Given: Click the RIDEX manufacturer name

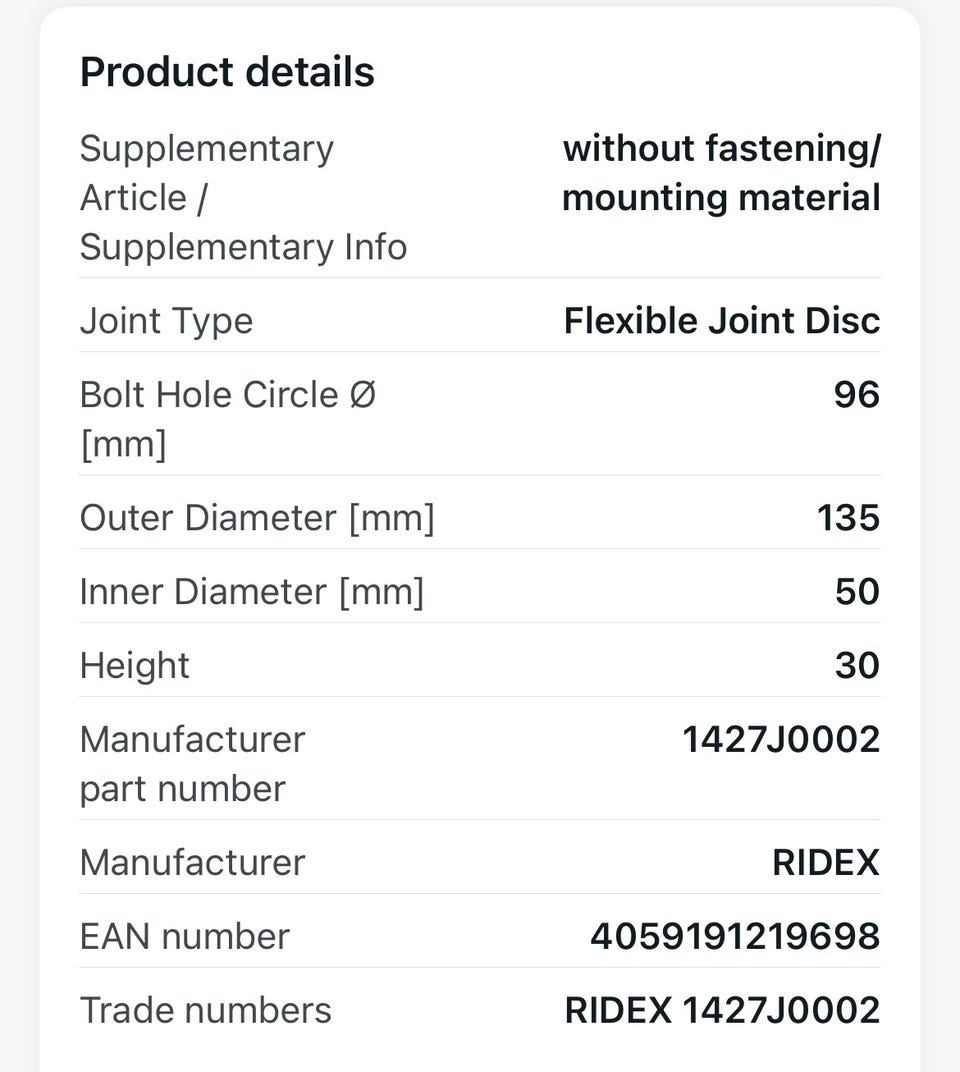Looking at the screenshot, I should coord(826,862).
